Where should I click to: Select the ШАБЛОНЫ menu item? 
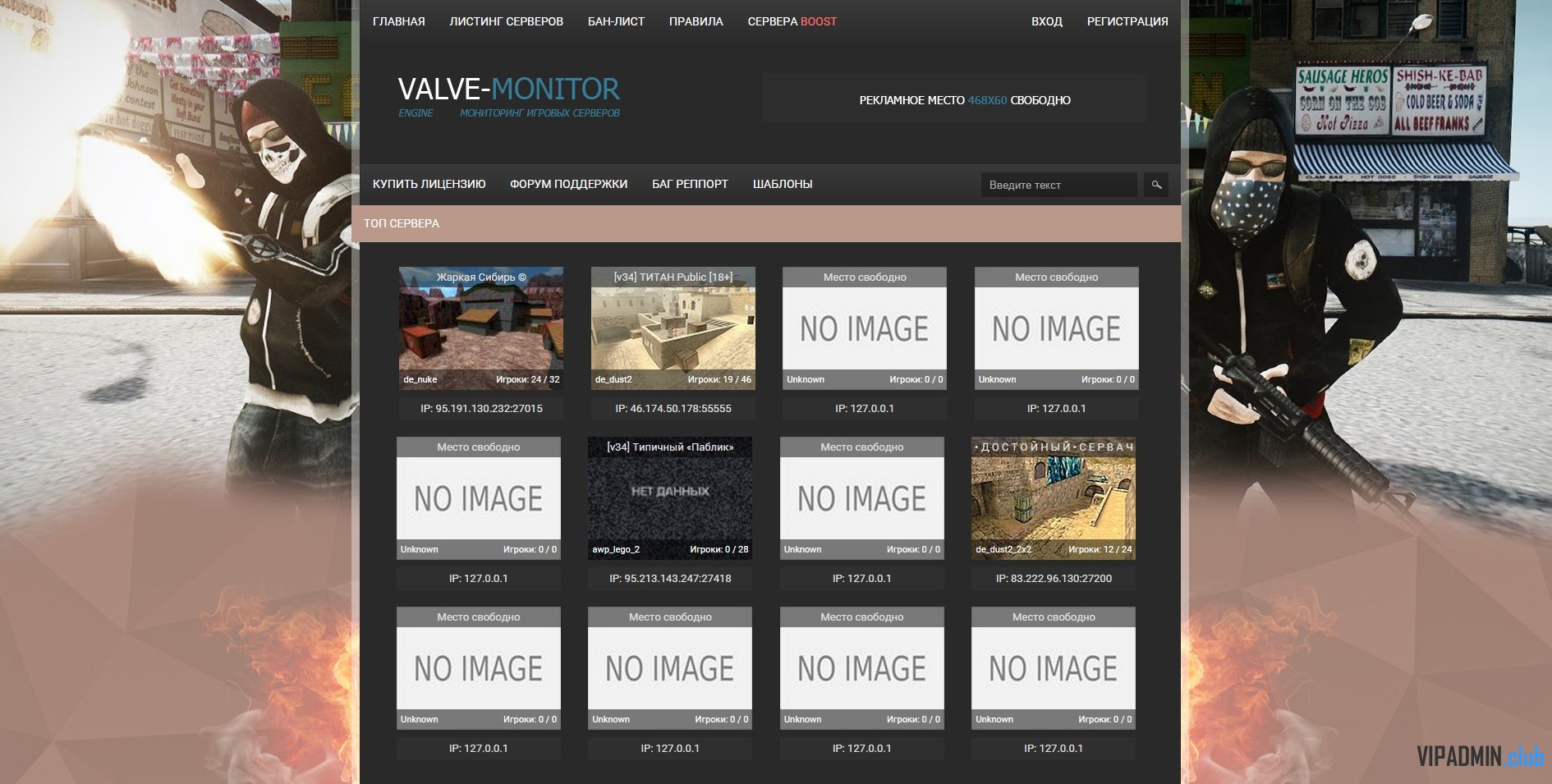[782, 184]
